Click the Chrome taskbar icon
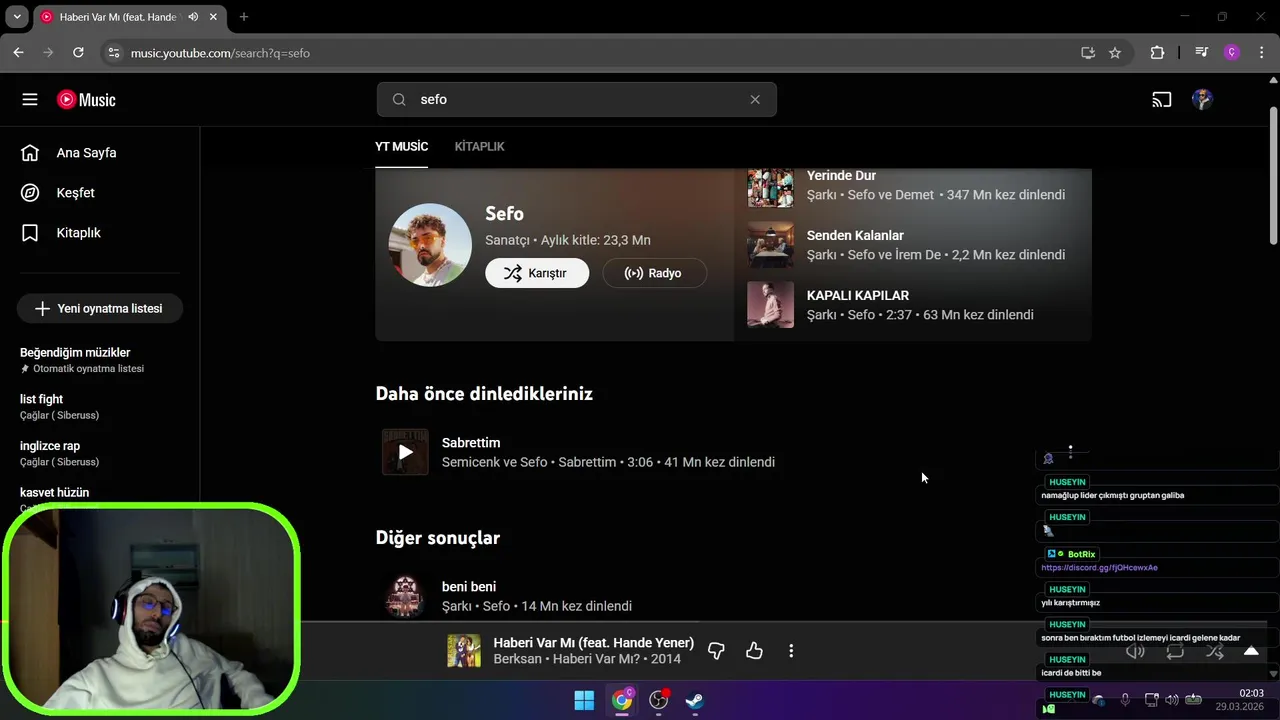 [622, 700]
